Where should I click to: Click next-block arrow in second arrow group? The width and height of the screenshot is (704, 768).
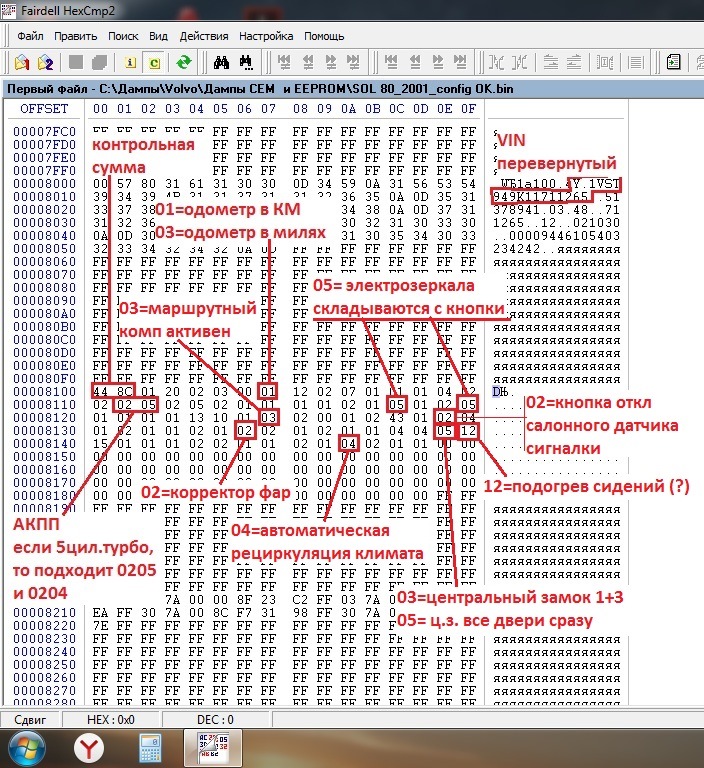coord(437,63)
